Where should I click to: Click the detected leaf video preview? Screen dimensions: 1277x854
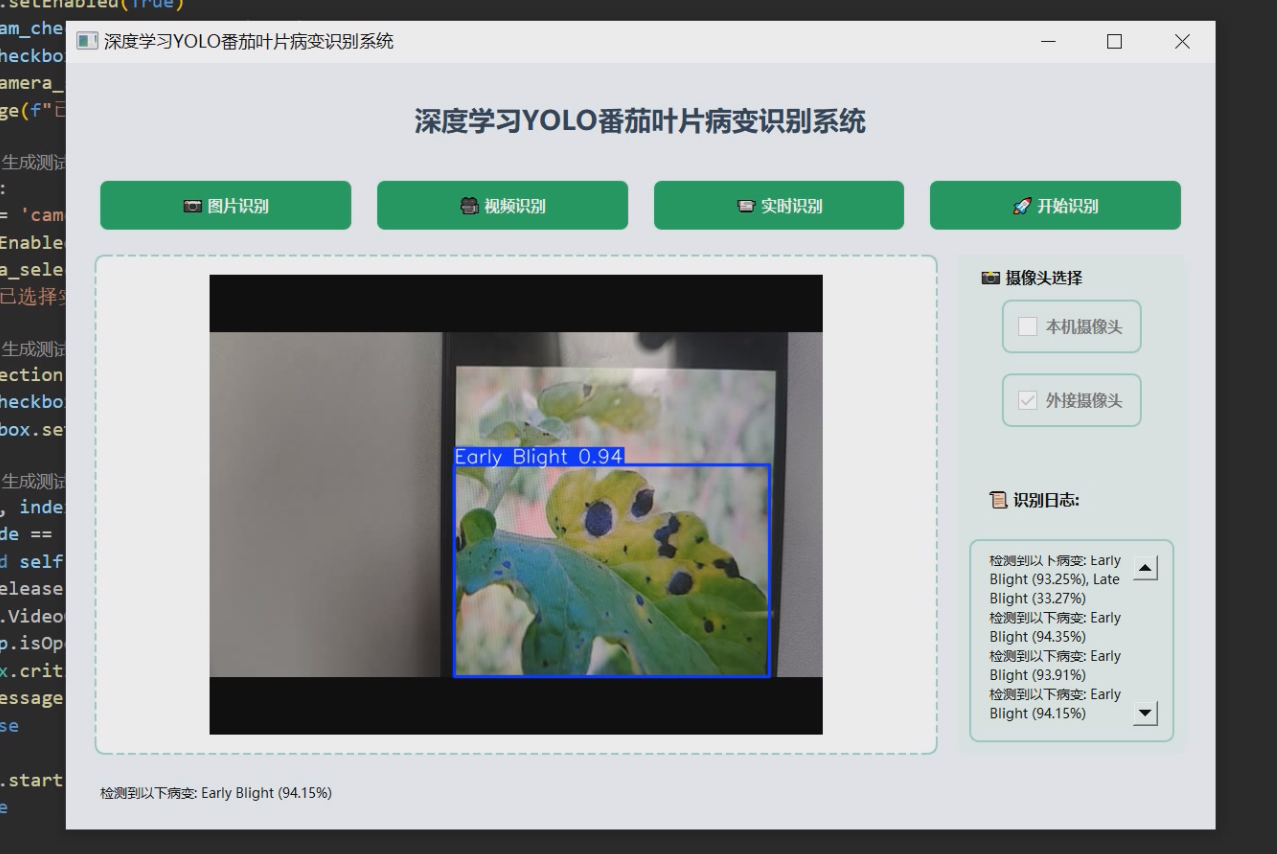515,505
